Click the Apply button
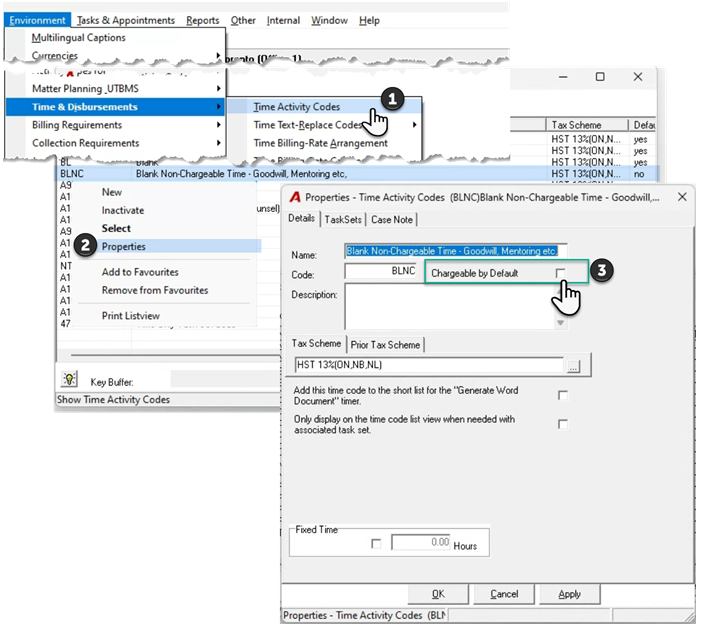The image size is (704, 634). point(569,594)
